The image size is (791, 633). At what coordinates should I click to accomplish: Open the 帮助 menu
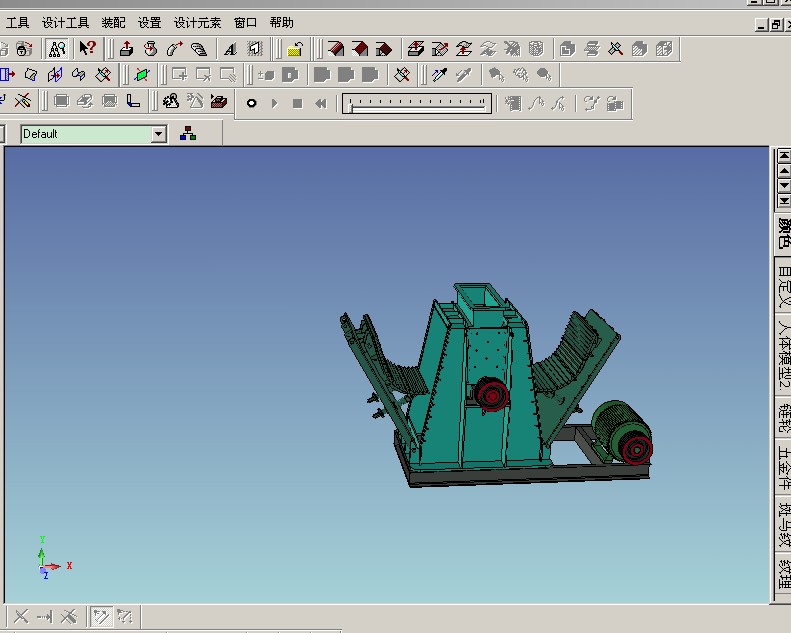(281, 23)
